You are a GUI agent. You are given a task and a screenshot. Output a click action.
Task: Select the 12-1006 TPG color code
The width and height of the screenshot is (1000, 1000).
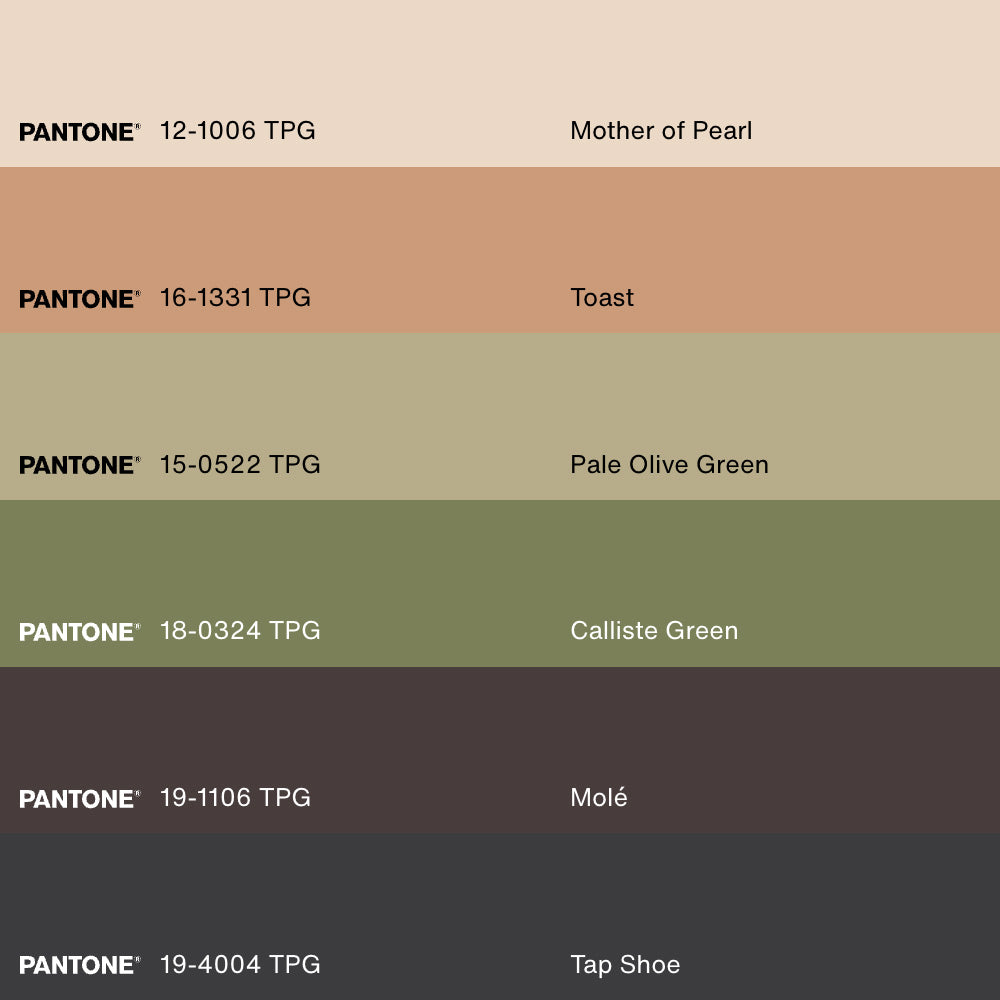tap(237, 131)
